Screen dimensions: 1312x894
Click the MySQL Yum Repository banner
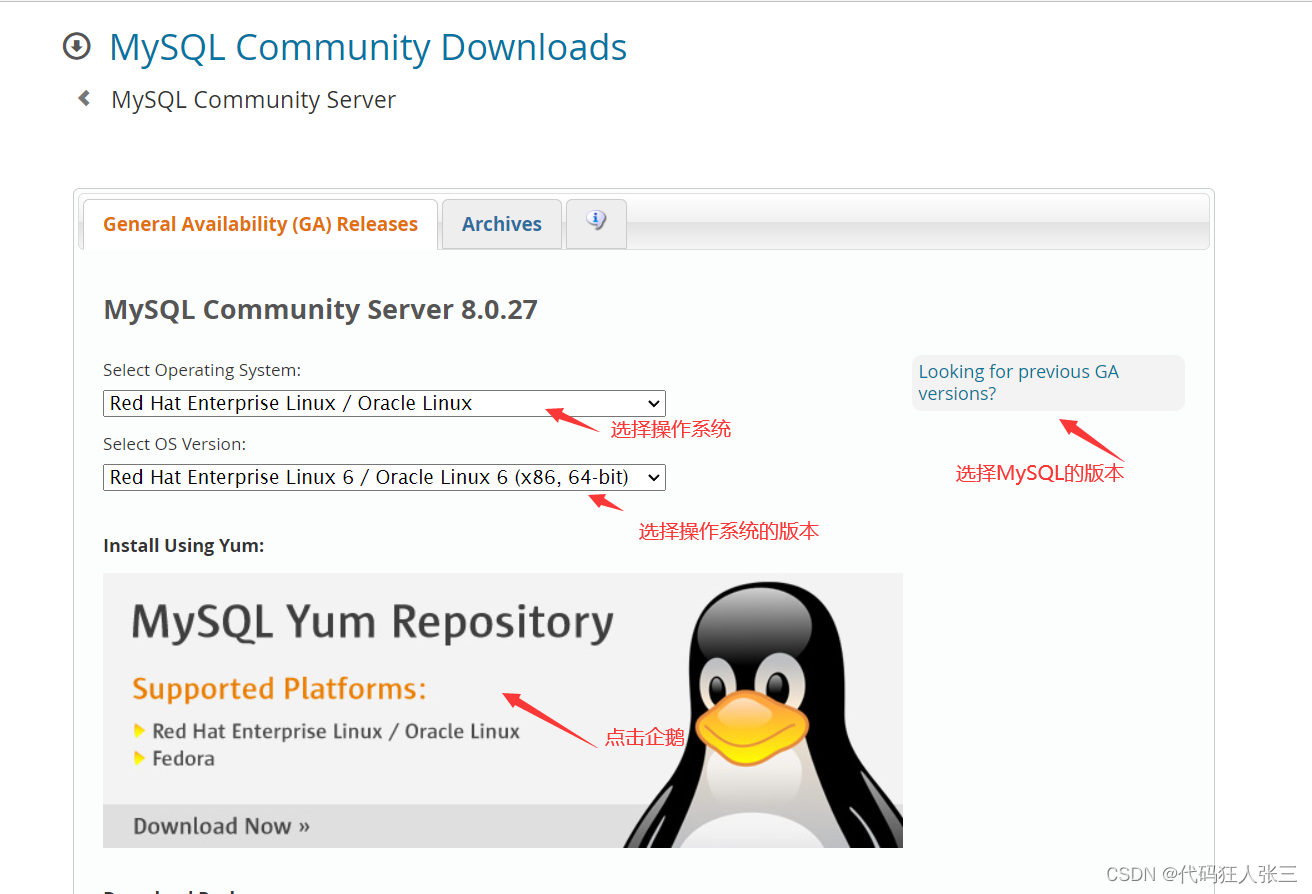[503, 710]
